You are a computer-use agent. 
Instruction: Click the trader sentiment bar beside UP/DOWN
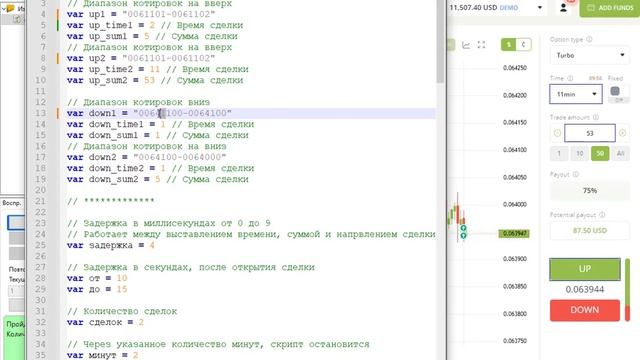click(x=628, y=290)
